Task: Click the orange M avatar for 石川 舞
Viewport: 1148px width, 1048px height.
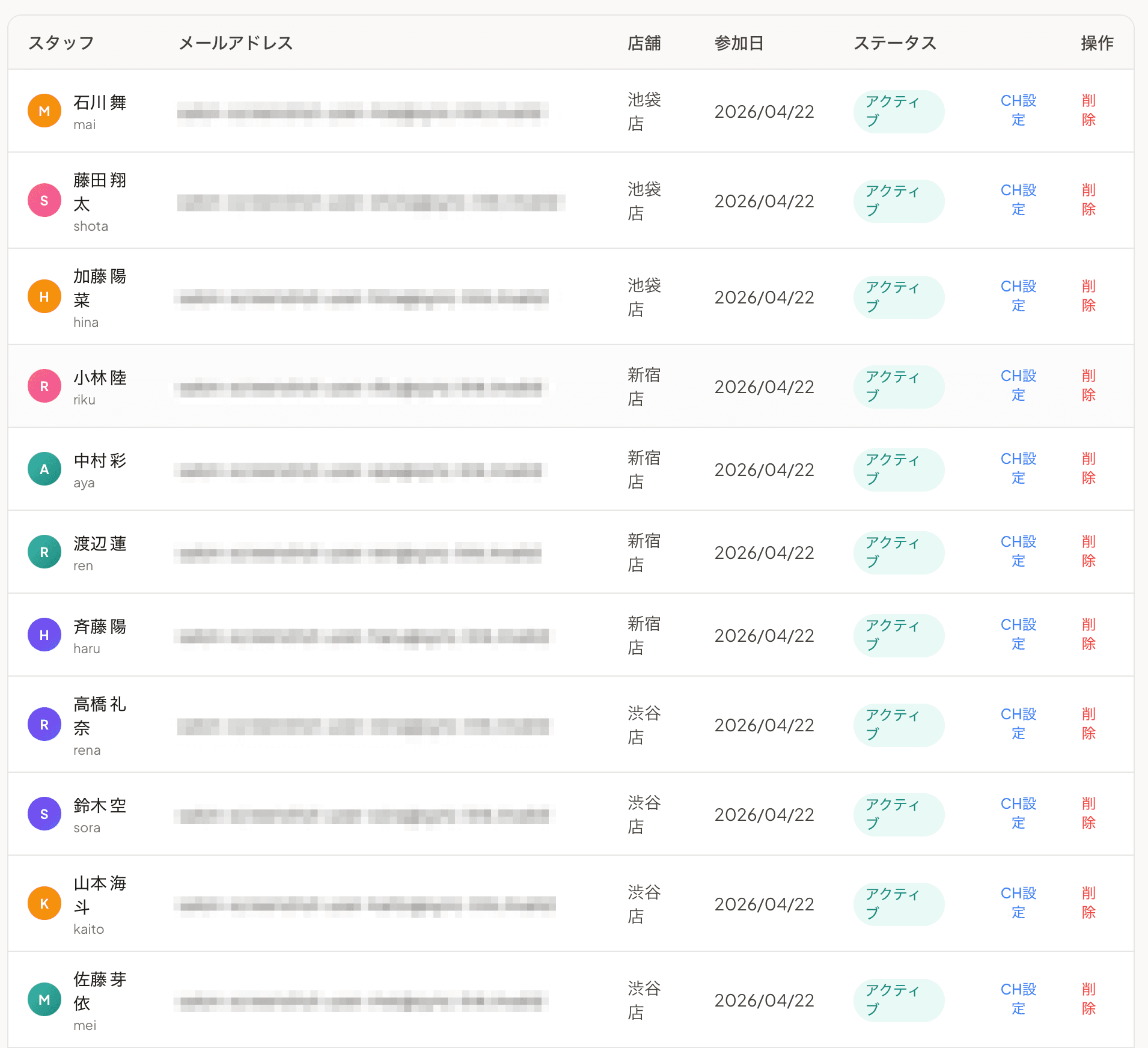Action: click(x=44, y=111)
